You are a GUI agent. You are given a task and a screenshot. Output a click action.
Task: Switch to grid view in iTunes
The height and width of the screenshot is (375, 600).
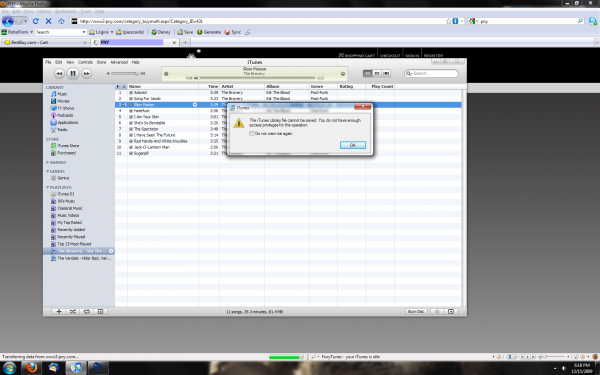[377, 73]
